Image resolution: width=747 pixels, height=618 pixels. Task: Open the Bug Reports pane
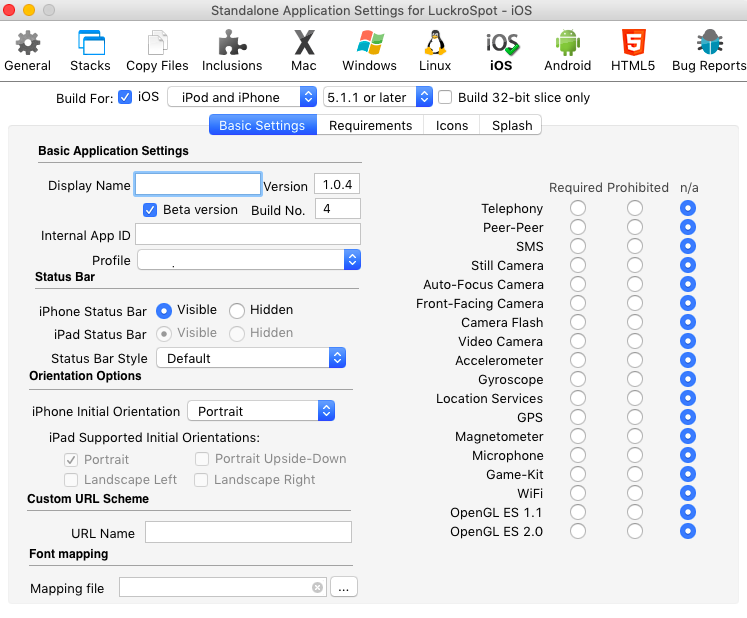[708, 50]
